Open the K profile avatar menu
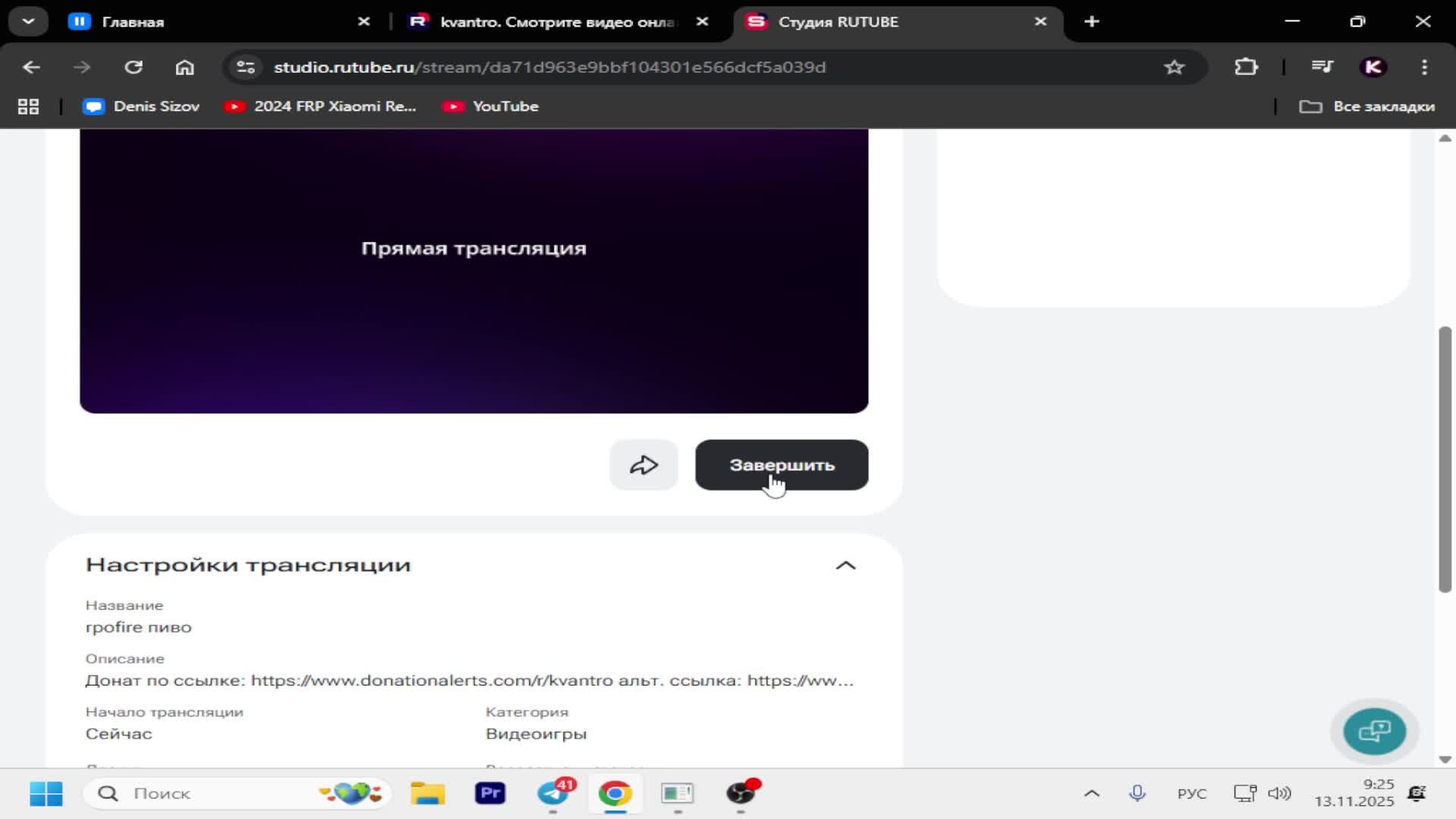The height and width of the screenshot is (819, 1456). point(1373,67)
